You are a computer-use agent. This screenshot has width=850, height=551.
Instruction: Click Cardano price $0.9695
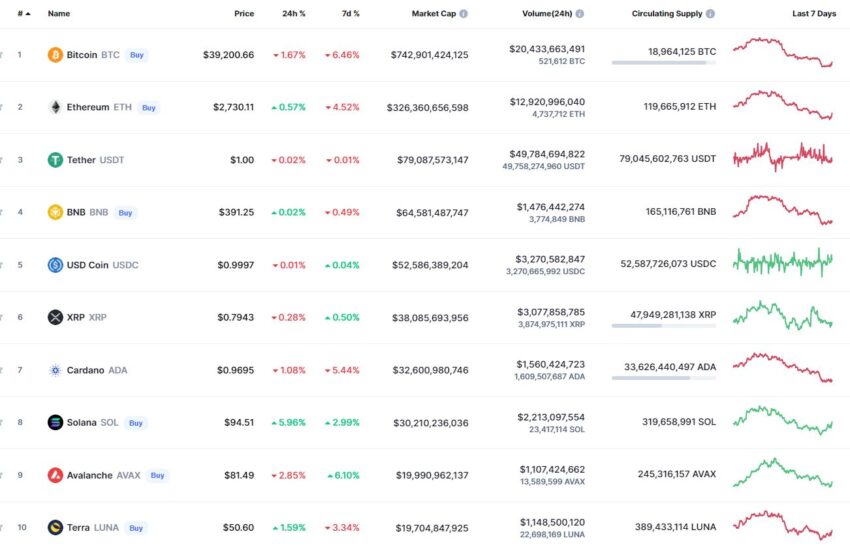(x=235, y=370)
